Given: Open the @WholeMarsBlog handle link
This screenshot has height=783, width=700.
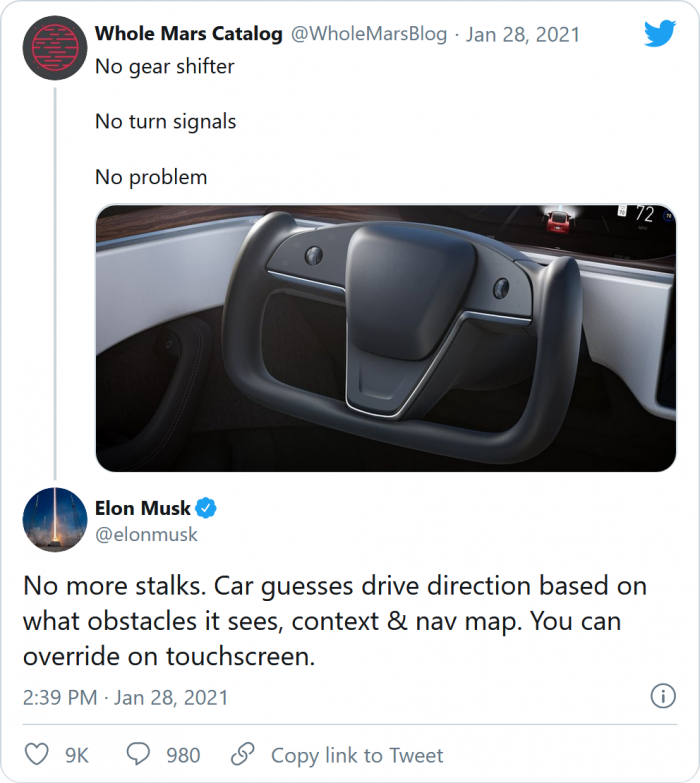Looking at the screenshot, I should click(x=368, y=34).
